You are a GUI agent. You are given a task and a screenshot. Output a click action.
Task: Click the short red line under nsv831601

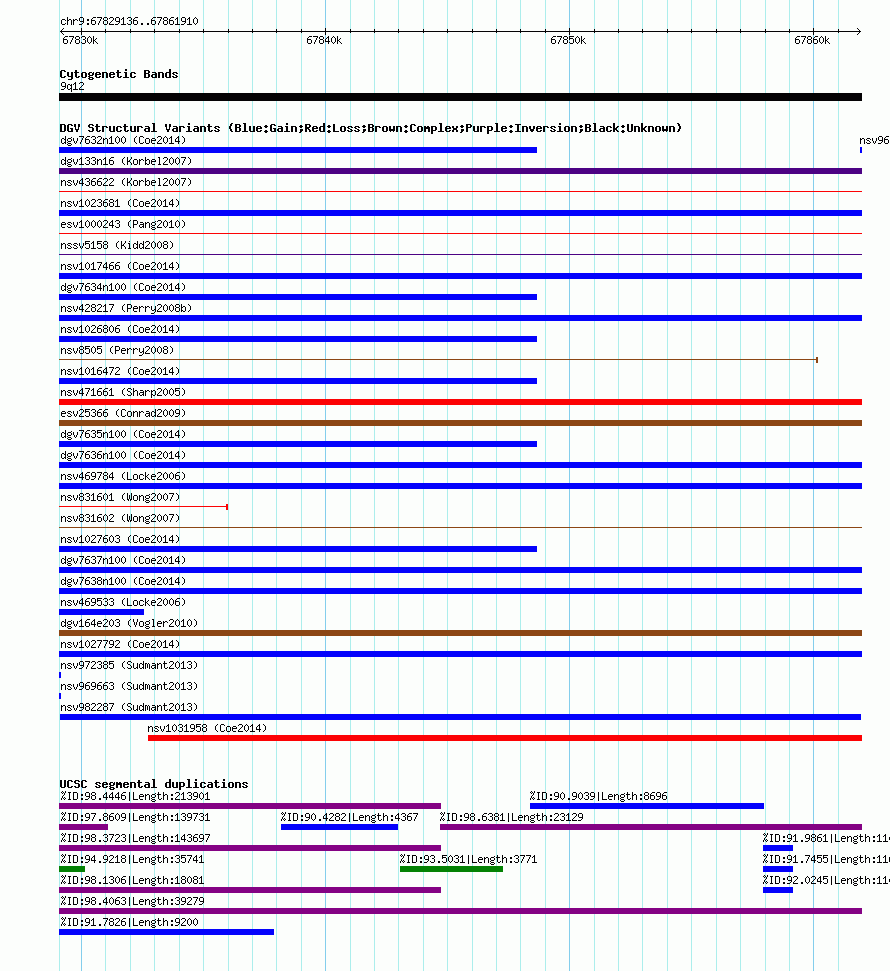pyautogui.click(x=144, y=507)
